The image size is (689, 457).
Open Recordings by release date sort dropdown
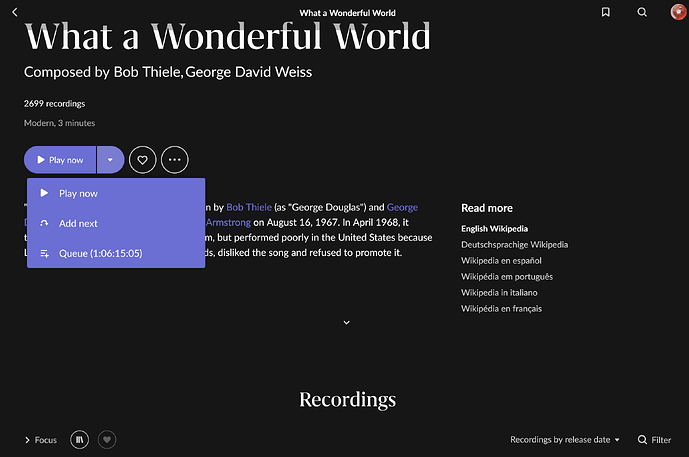click(x=565, y=439)
